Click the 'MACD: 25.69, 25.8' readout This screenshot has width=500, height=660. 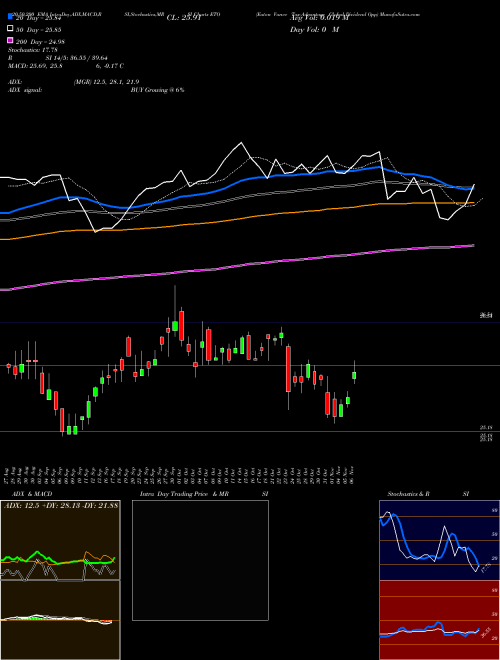tap(35, 66)
